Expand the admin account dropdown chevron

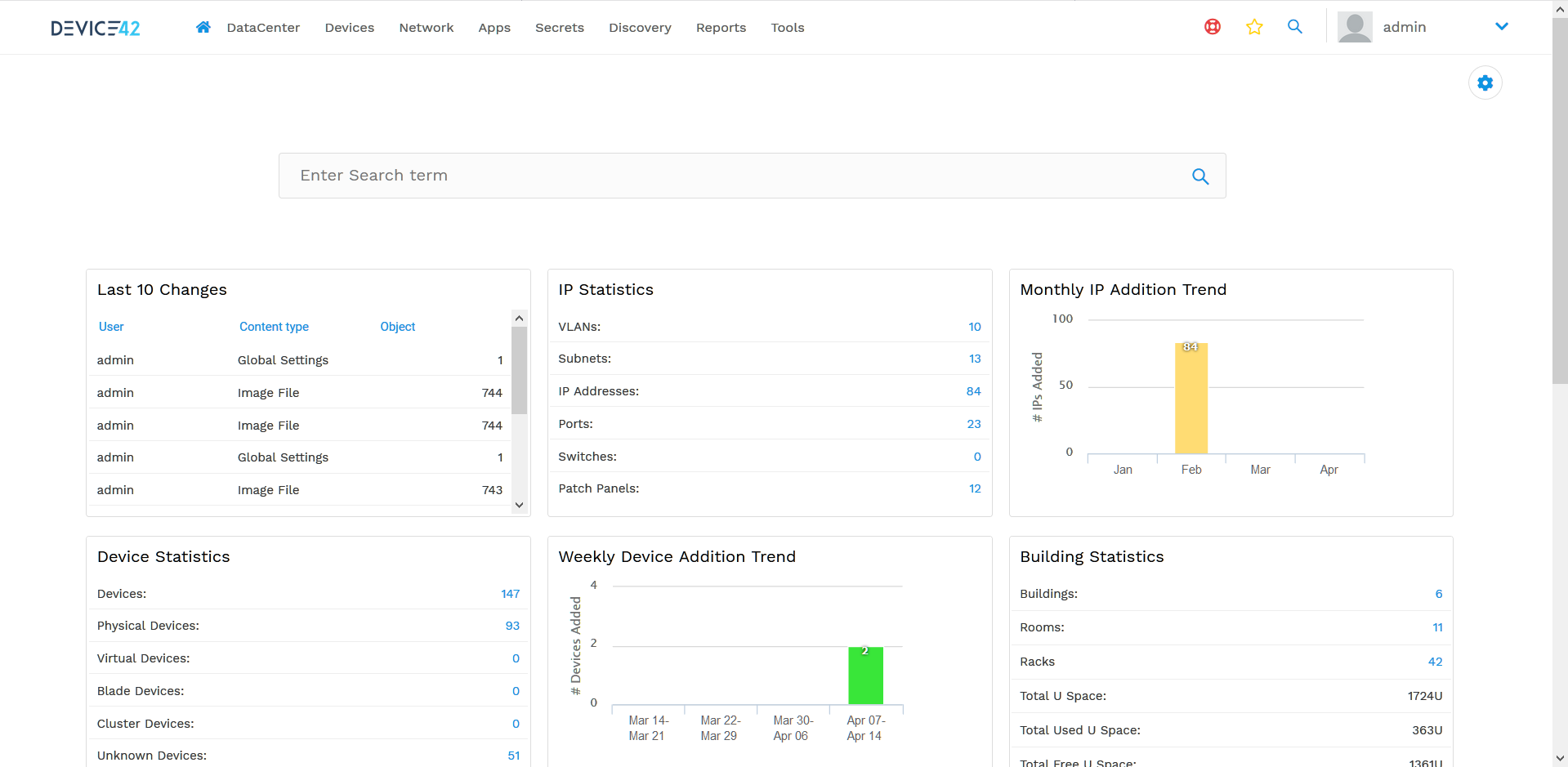(1502, 27)
